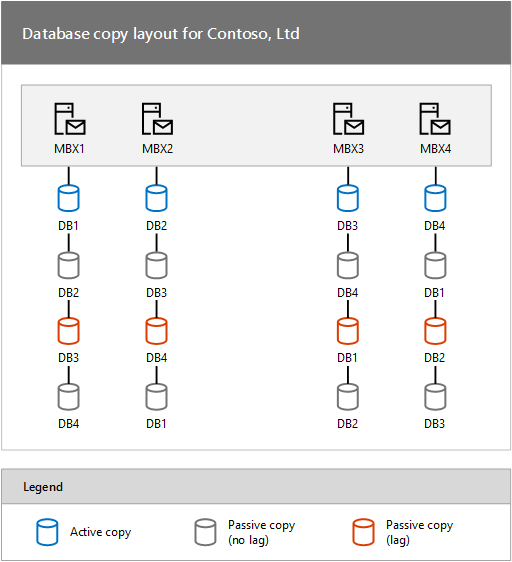Click the MBX1 mailbox server icon
This screenshot has height=562, width=512.
[x=70, y=119]
